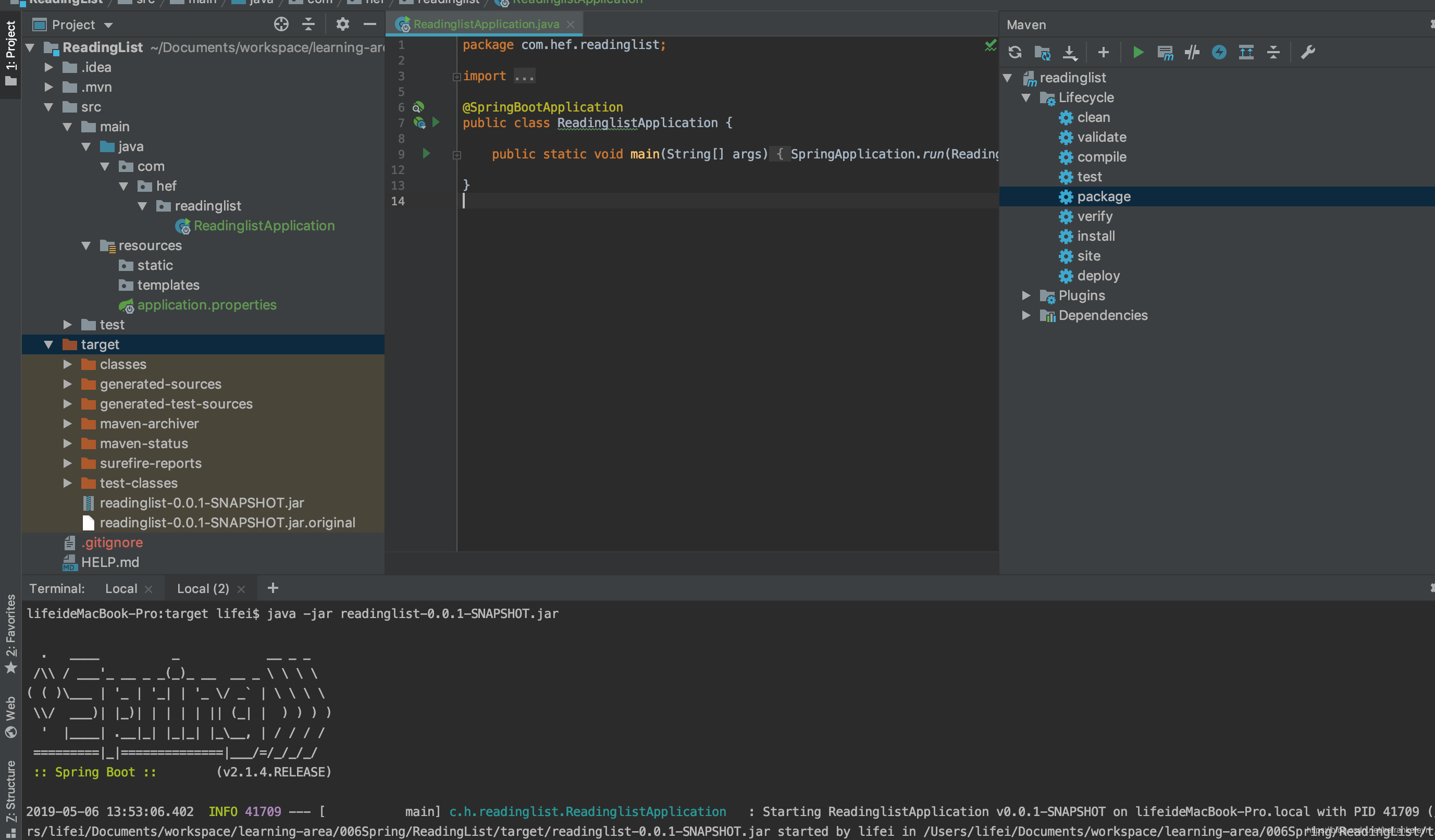Collapse the src folder
Screen dimensions: 1435x840
(49, 107)
